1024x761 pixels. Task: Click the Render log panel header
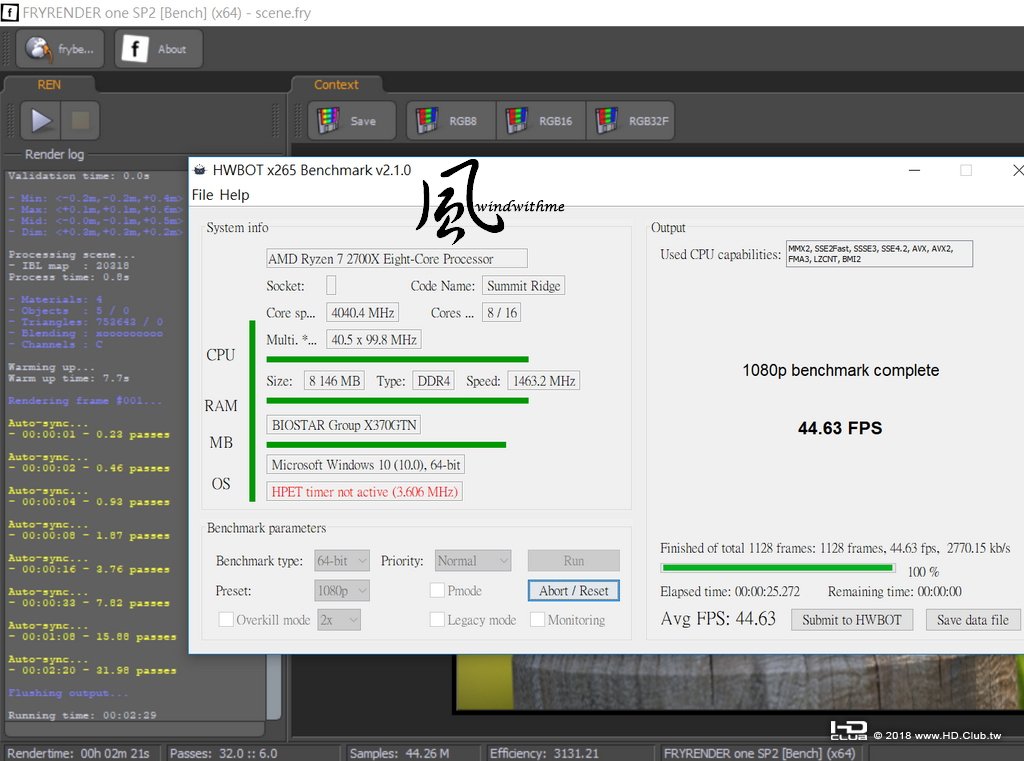tap(54, 154)
